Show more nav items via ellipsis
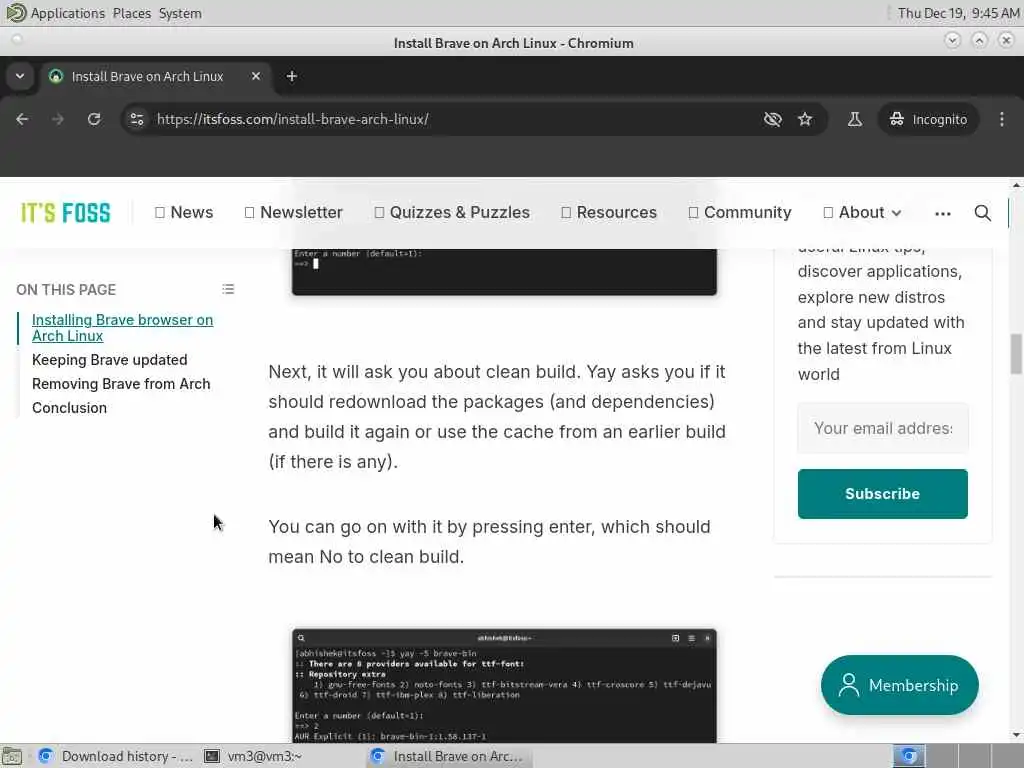1024x768 pixels. pos(943,213)
